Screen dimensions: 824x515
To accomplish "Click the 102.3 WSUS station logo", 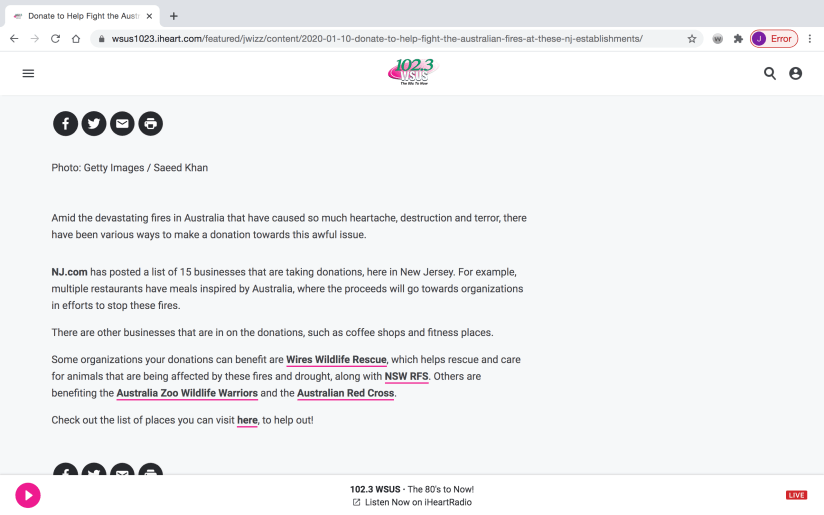I will (412, 72).
